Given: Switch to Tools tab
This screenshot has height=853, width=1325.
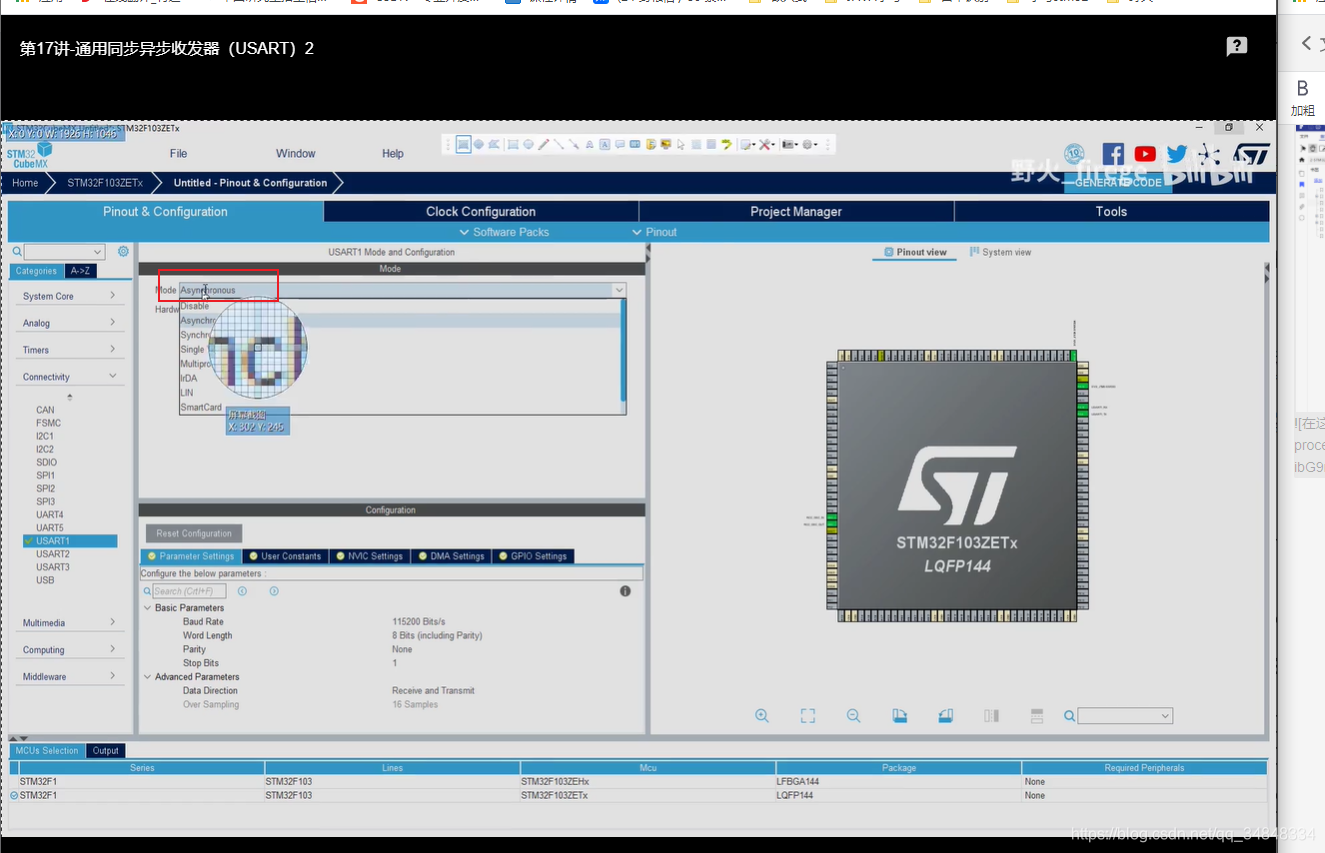Looking at the screenshot, I should pos(1111,211).
